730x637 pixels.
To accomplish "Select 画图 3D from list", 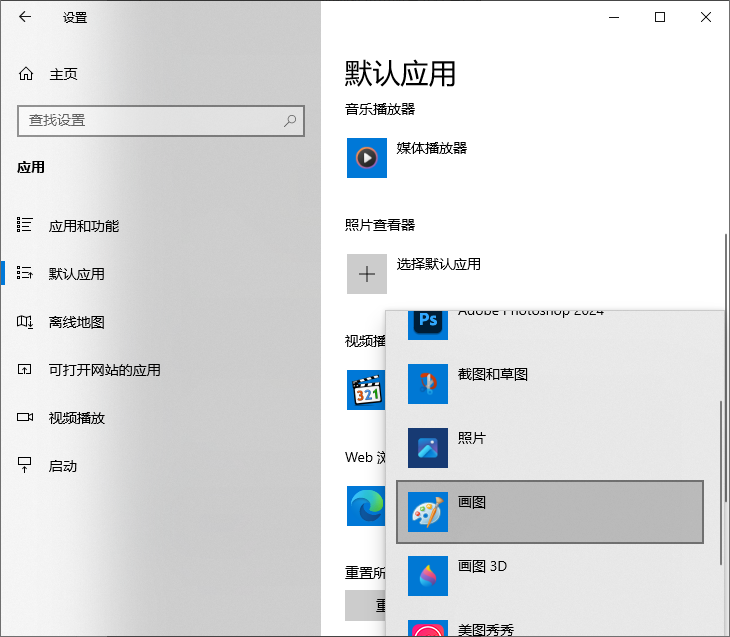I will coord(549,576).
